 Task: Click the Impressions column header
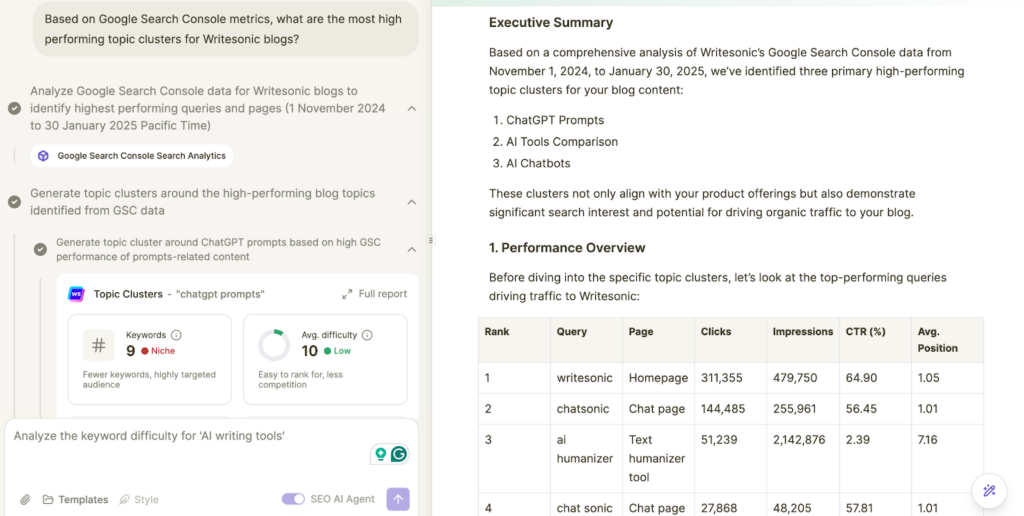tap(803, 340)
